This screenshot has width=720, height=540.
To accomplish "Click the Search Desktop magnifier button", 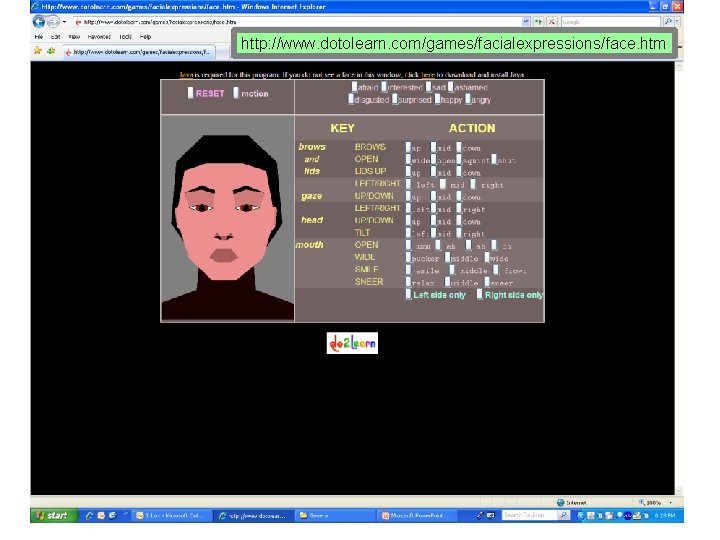I will coord(563,515).
